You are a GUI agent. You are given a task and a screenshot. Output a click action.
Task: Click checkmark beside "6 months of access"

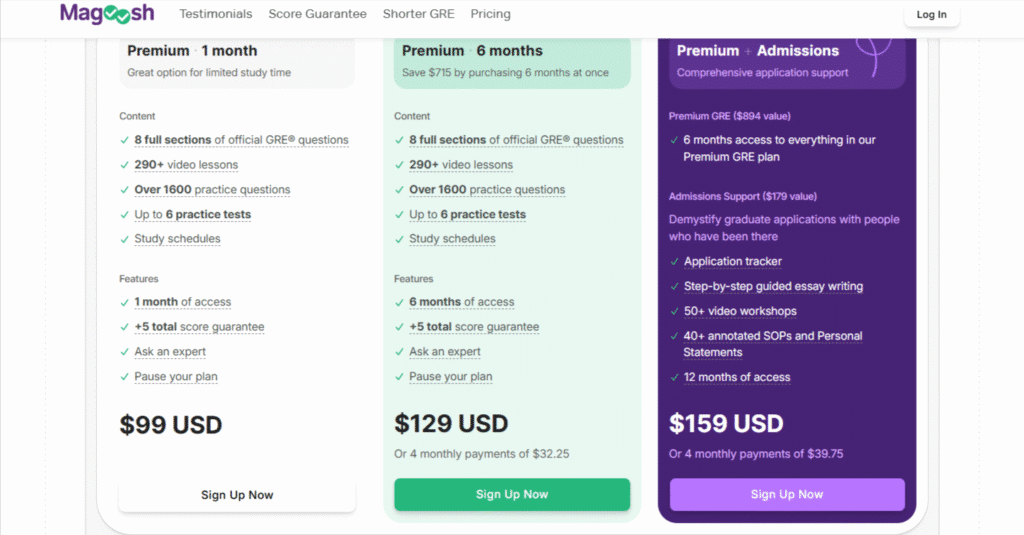[399, 302]
